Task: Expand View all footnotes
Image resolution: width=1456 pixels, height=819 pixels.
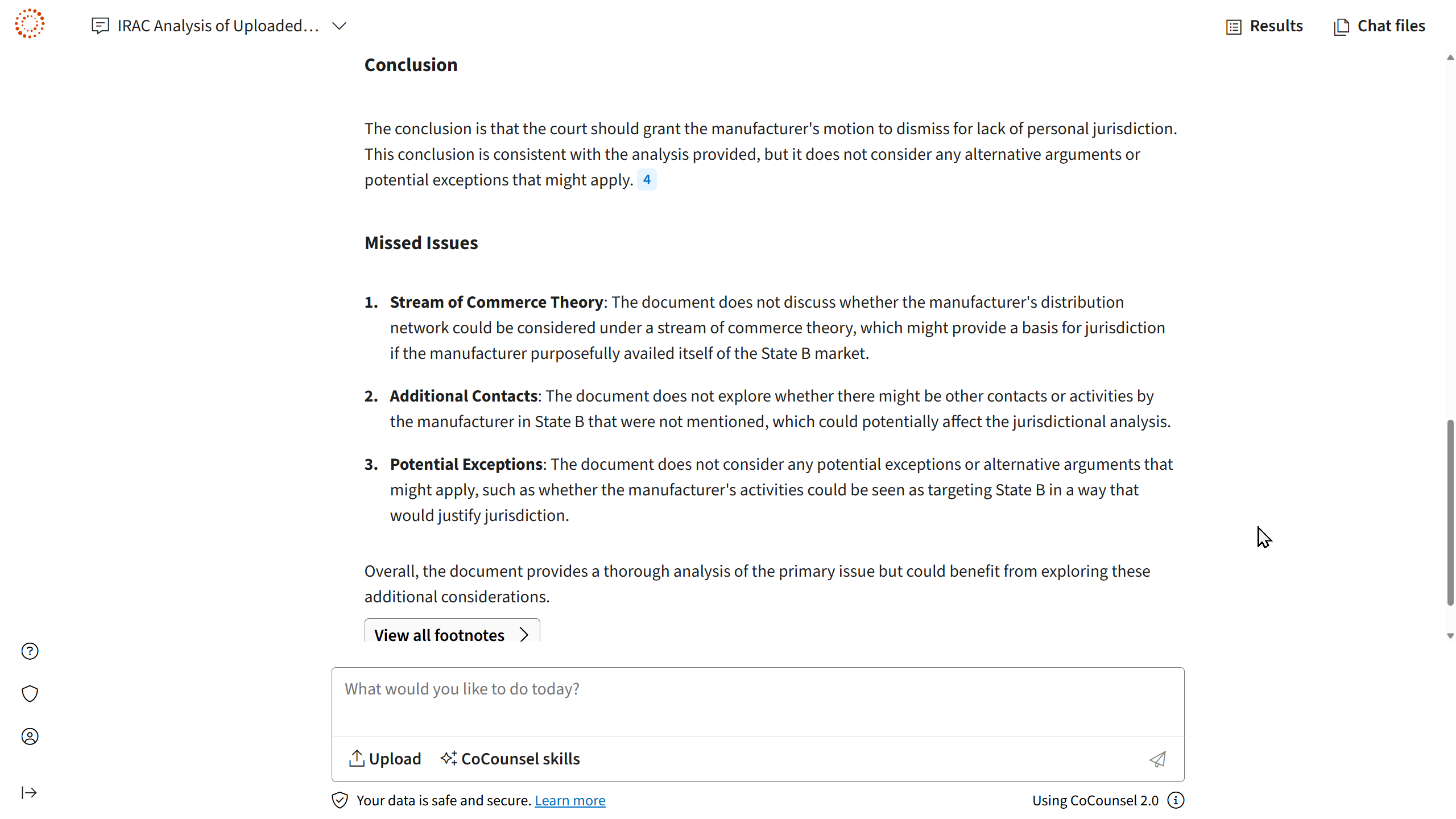Action: [x=452, y=635]
